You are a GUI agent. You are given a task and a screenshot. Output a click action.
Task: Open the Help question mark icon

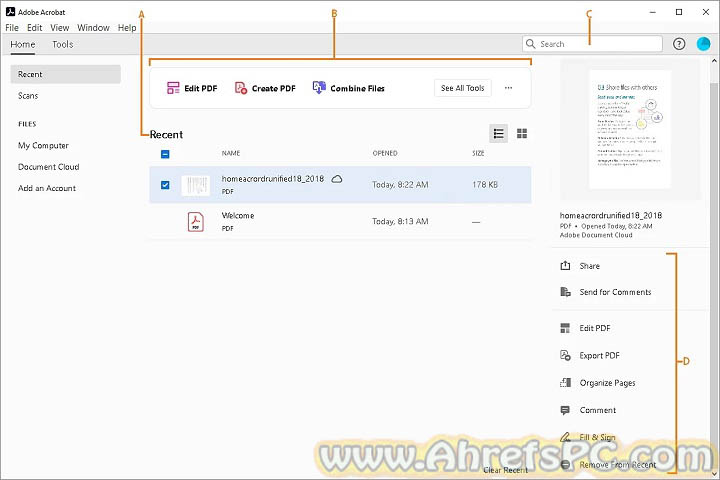tap(679, 44)
